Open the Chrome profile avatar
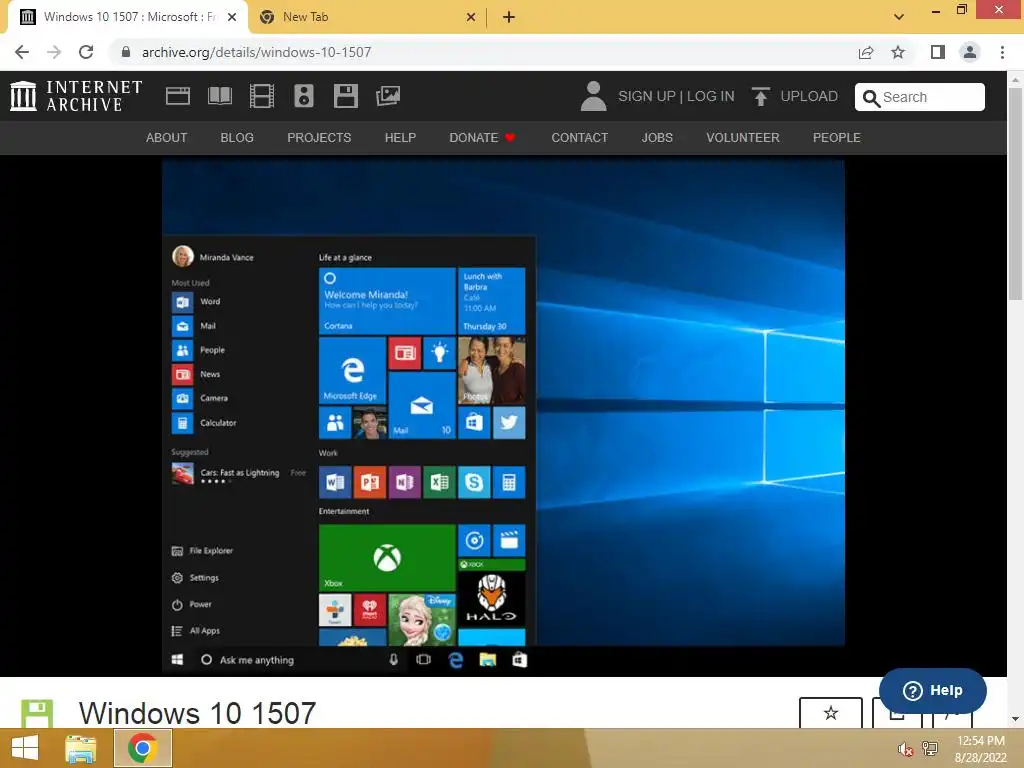Viewport: 1024px width, 768px height. point(970,52)
